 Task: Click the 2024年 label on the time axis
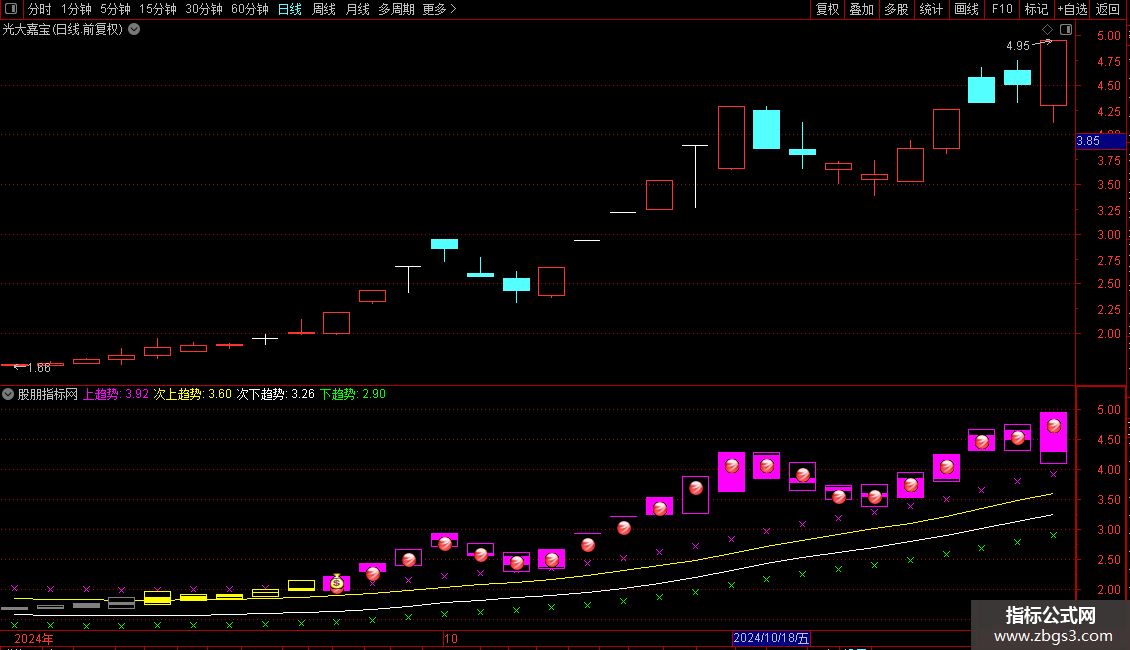click(34, 638)
